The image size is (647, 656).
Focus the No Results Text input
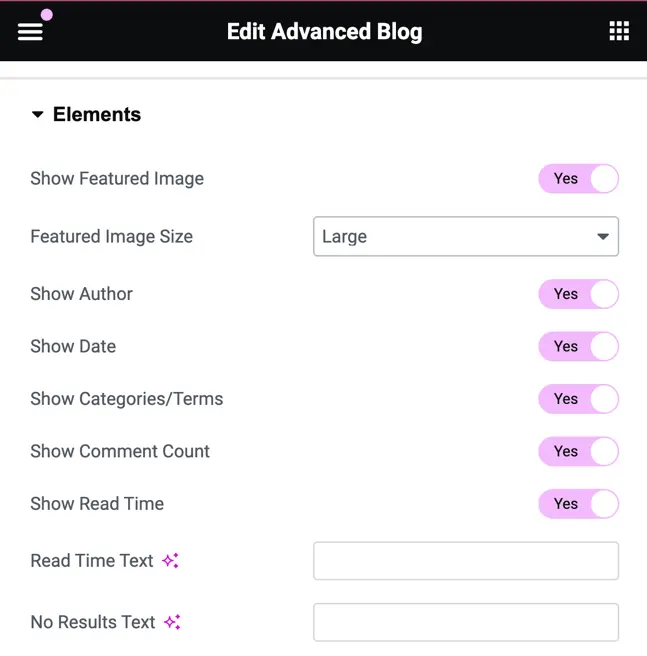[466, 622]
